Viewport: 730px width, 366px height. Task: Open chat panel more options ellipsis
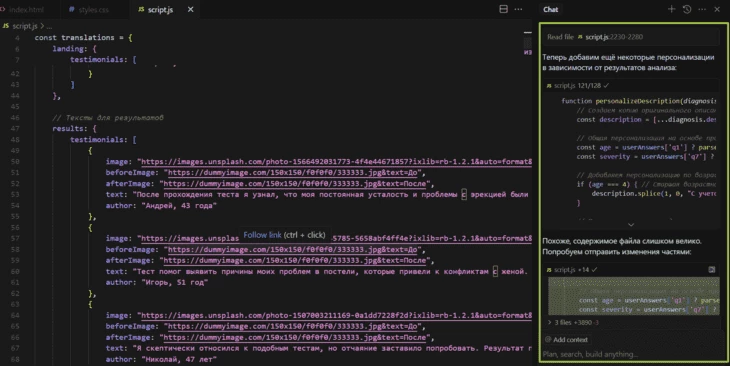(x=702, y=9)
